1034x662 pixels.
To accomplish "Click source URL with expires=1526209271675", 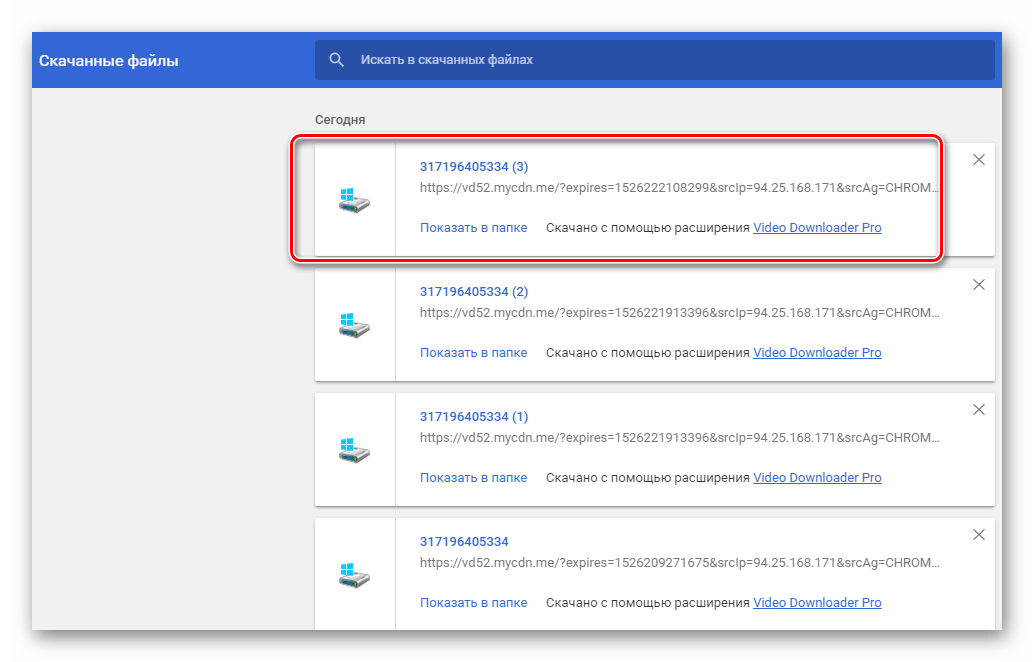I will click(x=679, y=562).
